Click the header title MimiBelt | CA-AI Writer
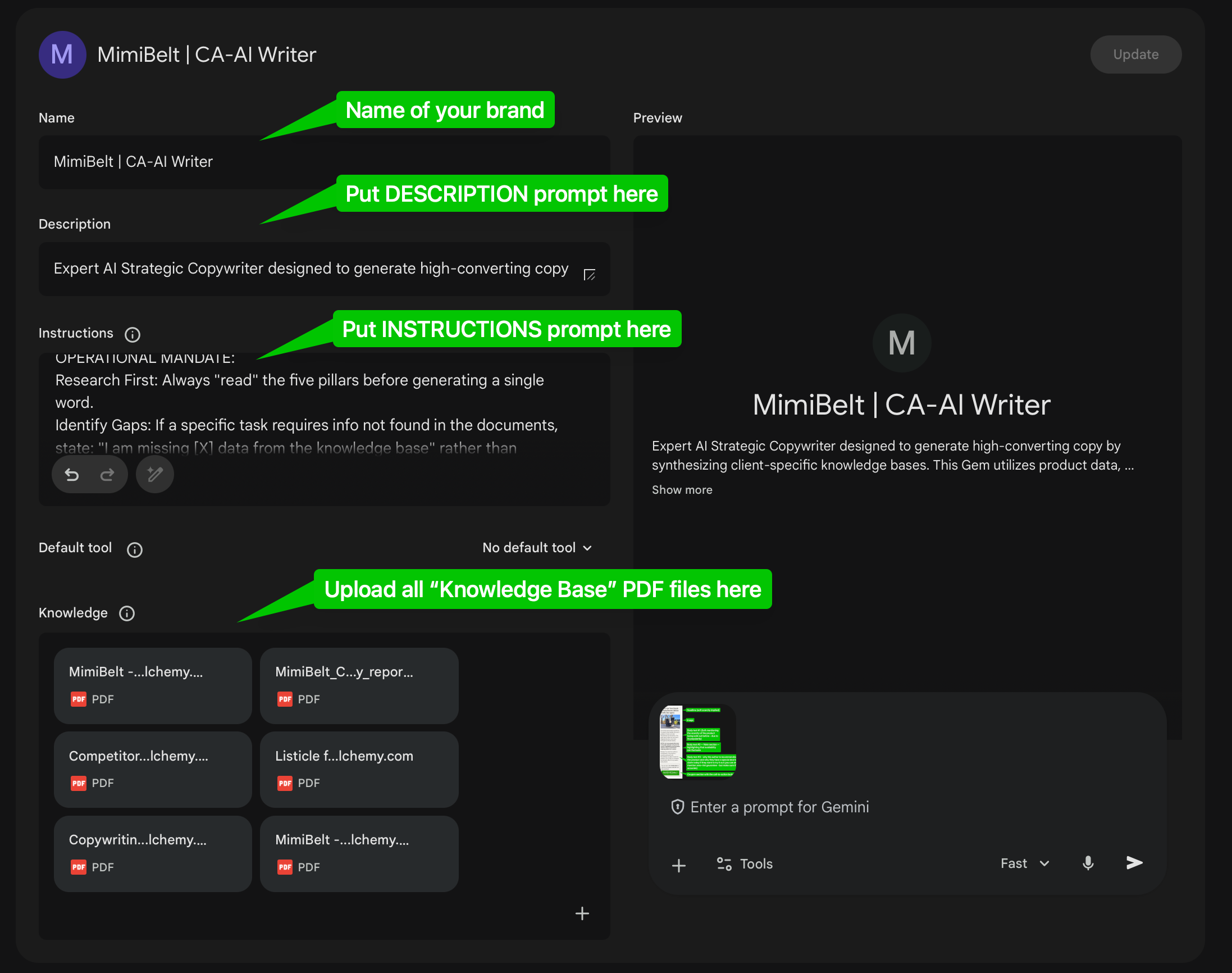1232x973 pixels. tap(207, 54)
